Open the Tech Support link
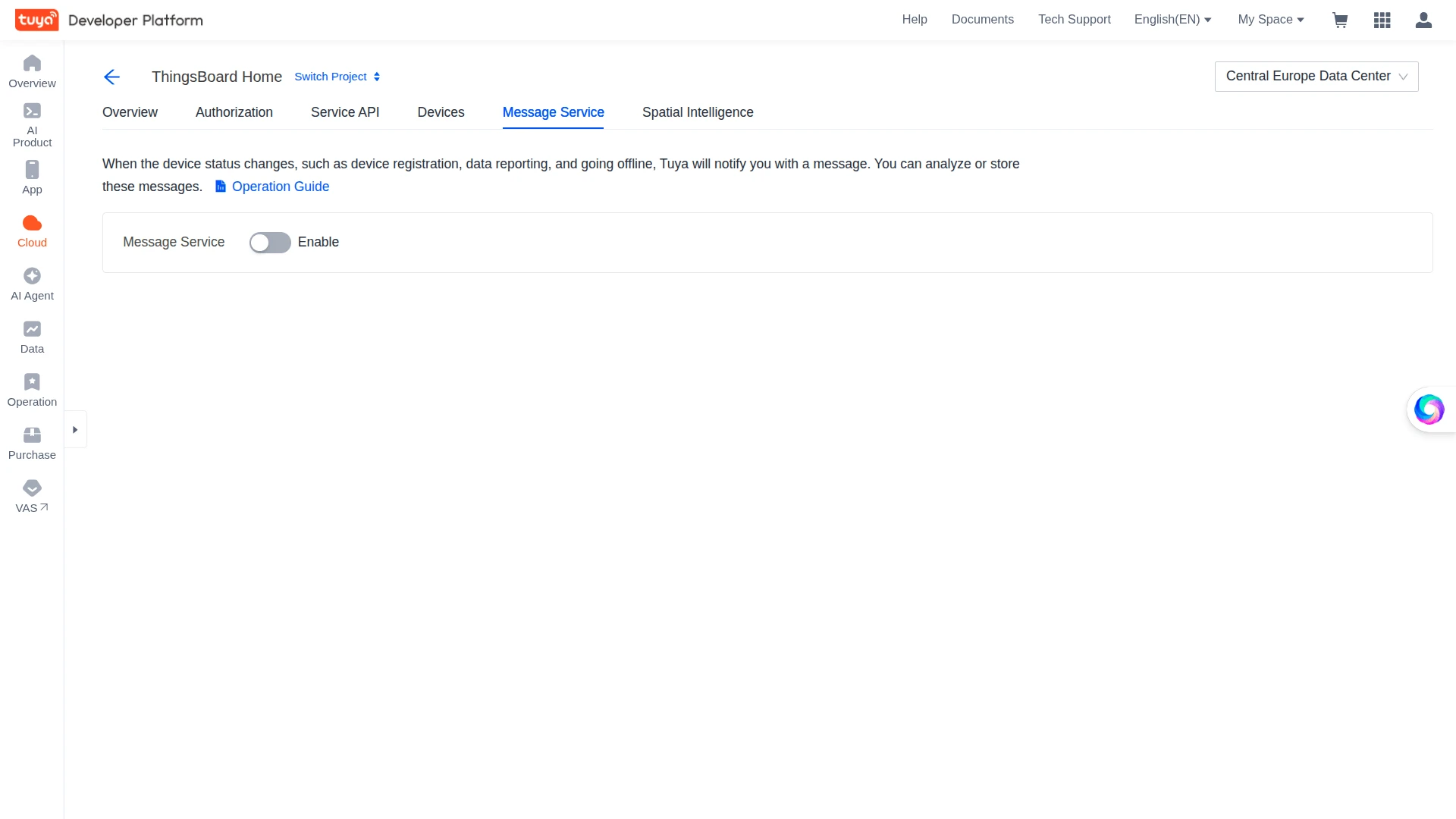This screenshot has height=819, width=1456. 1075,20
